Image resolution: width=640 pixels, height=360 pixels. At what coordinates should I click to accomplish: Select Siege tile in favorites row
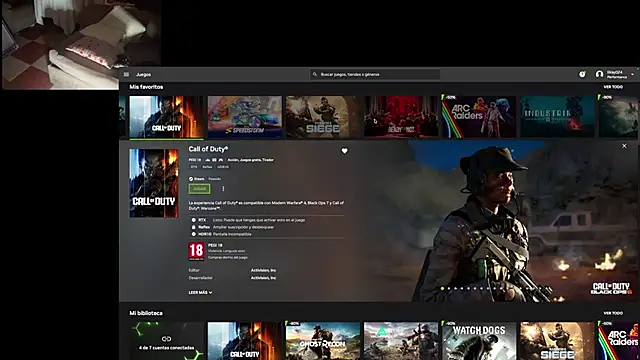coord(322,117)
